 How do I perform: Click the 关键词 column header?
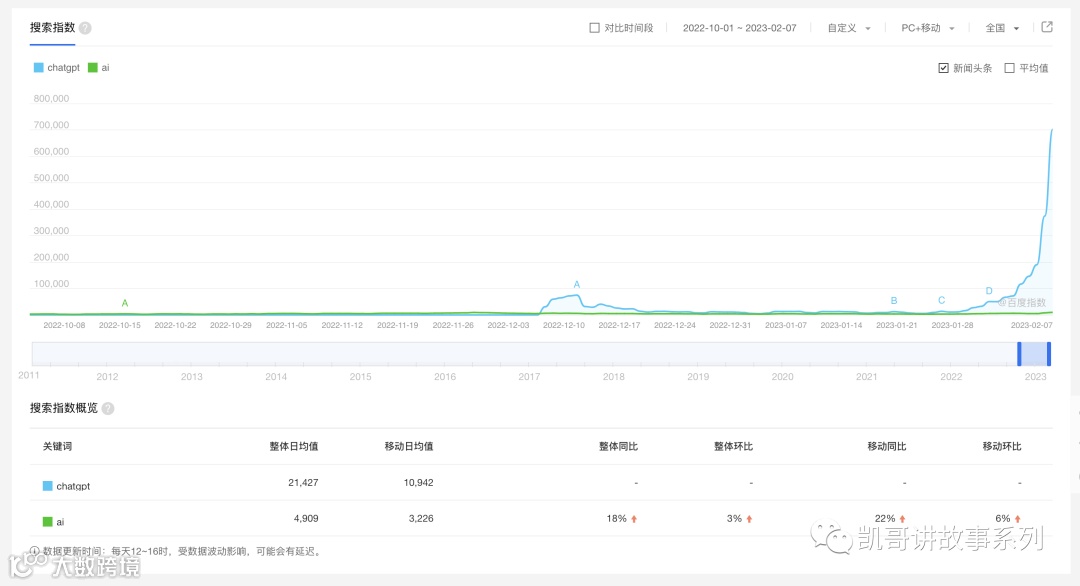pos(57,446)
